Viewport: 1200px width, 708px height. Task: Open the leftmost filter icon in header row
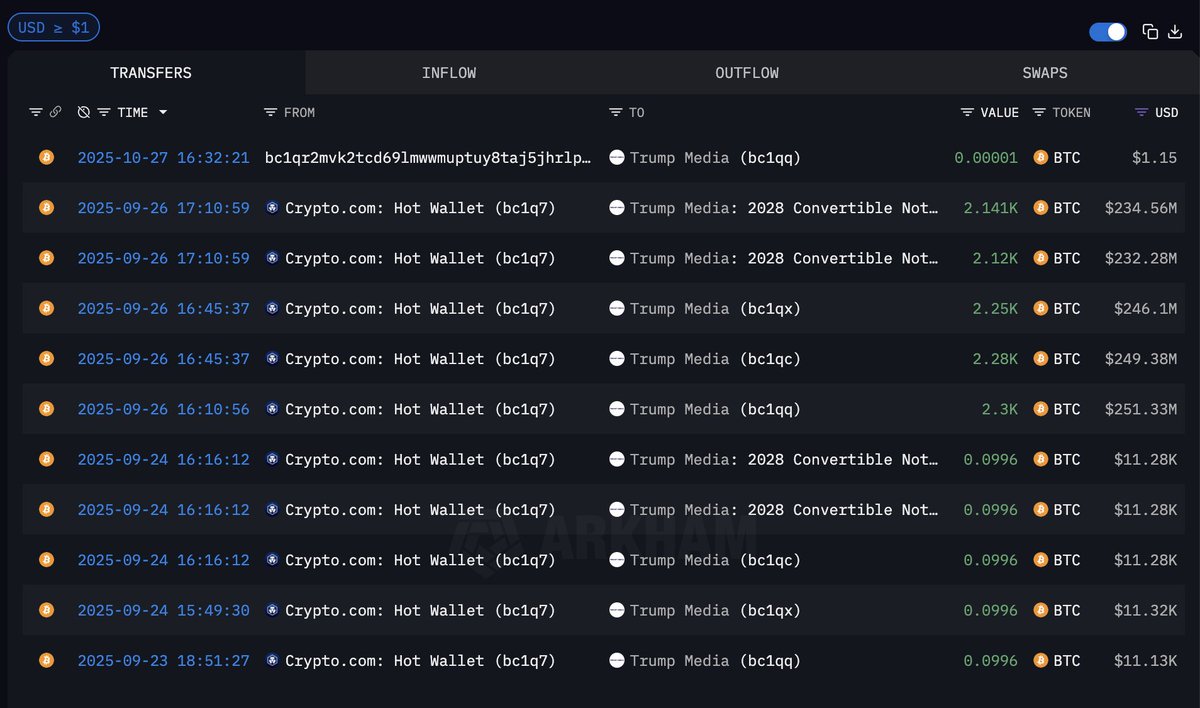tap(36, 112)
